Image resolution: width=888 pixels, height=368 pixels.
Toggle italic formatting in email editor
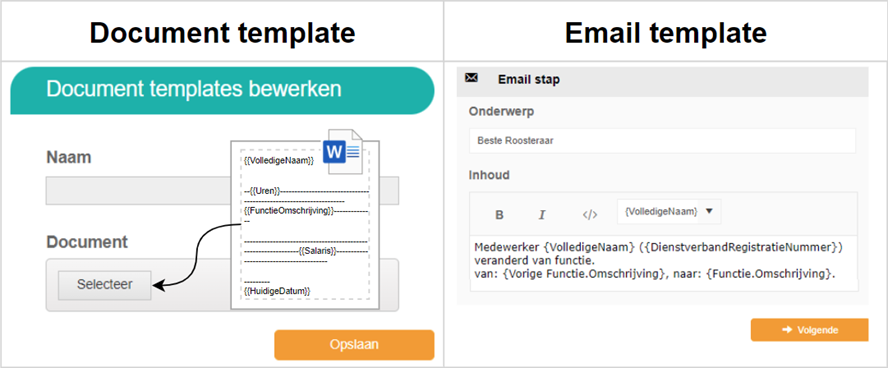[542, 215]
